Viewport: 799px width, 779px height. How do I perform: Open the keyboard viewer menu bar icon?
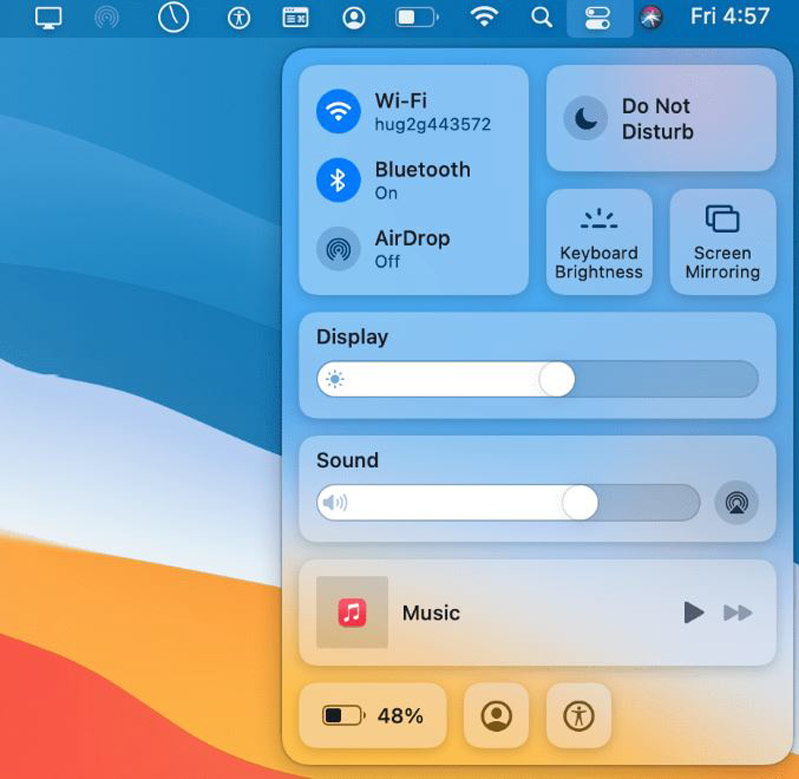296,18
